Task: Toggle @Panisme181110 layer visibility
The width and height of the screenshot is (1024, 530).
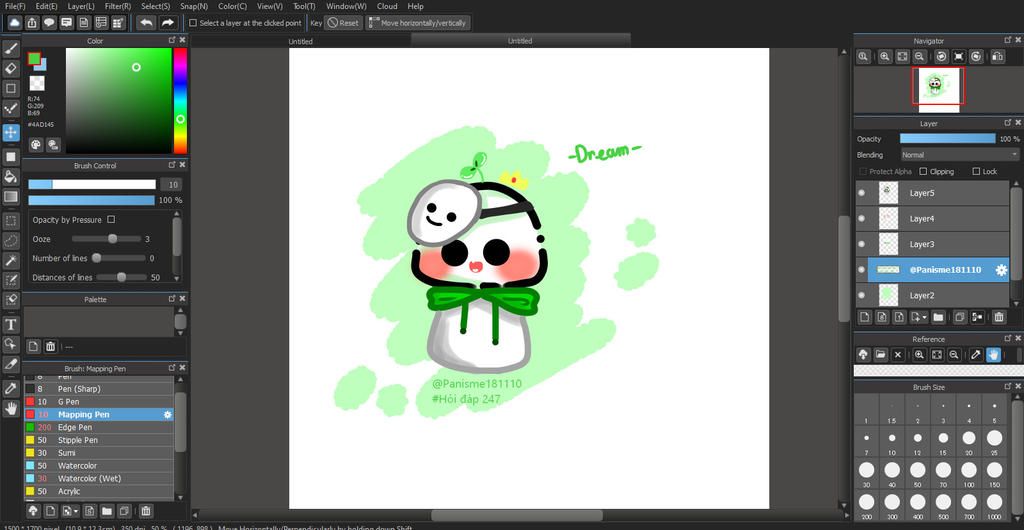Action: coord(861,270)
